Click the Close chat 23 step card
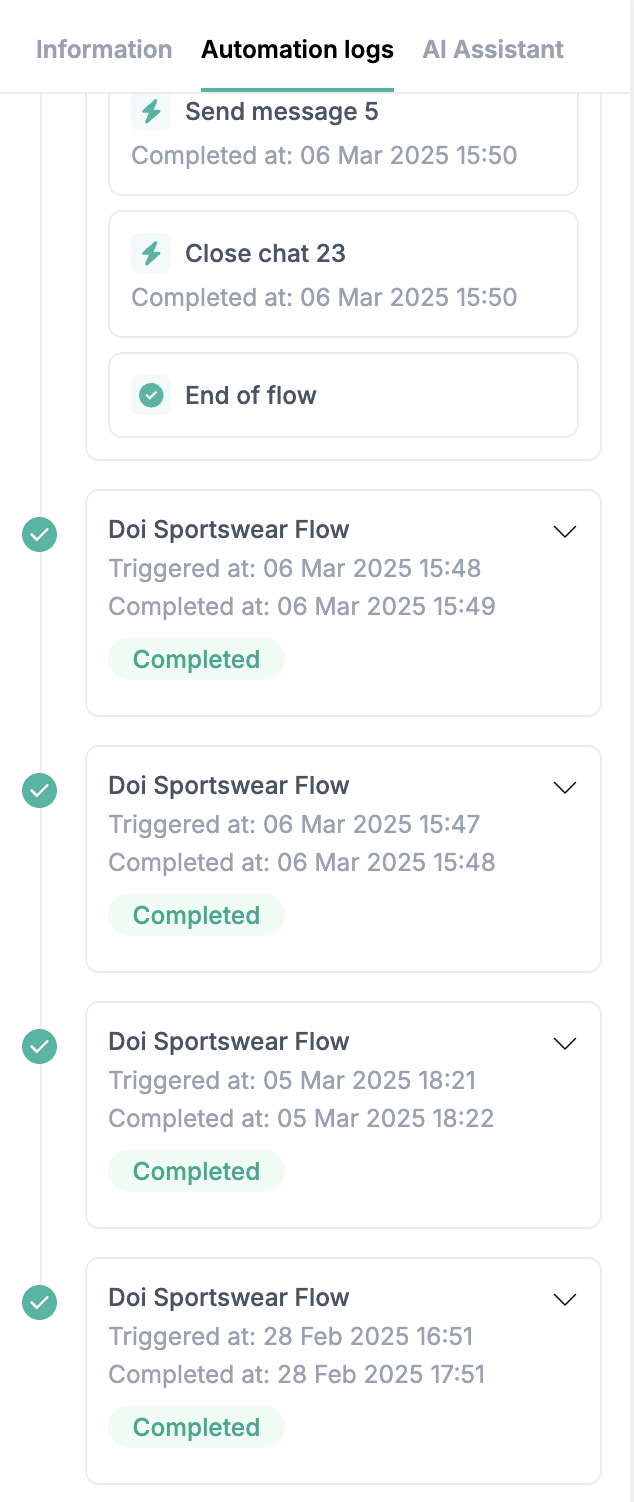 343,274
